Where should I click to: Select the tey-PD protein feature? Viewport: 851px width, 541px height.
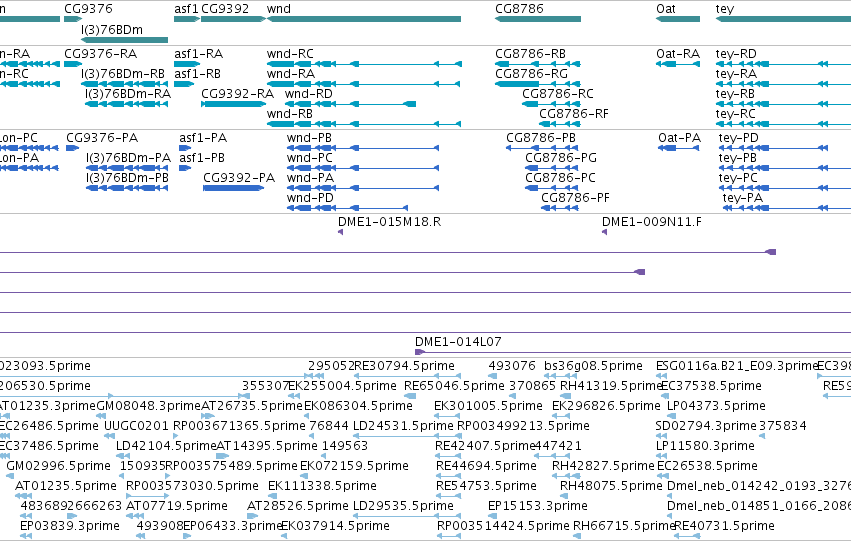pyautogui.click(x=773, y=148)
